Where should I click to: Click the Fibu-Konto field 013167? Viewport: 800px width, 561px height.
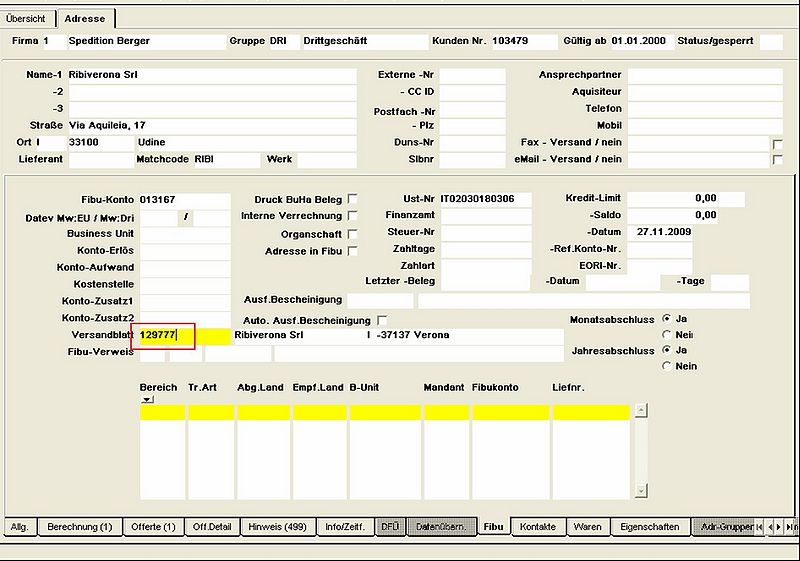pyautogui.click(x=185, y=200)
